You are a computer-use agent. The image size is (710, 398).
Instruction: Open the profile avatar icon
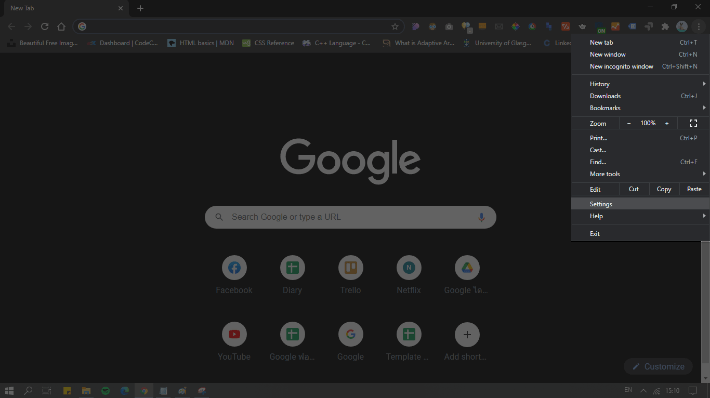pos(681,27)
